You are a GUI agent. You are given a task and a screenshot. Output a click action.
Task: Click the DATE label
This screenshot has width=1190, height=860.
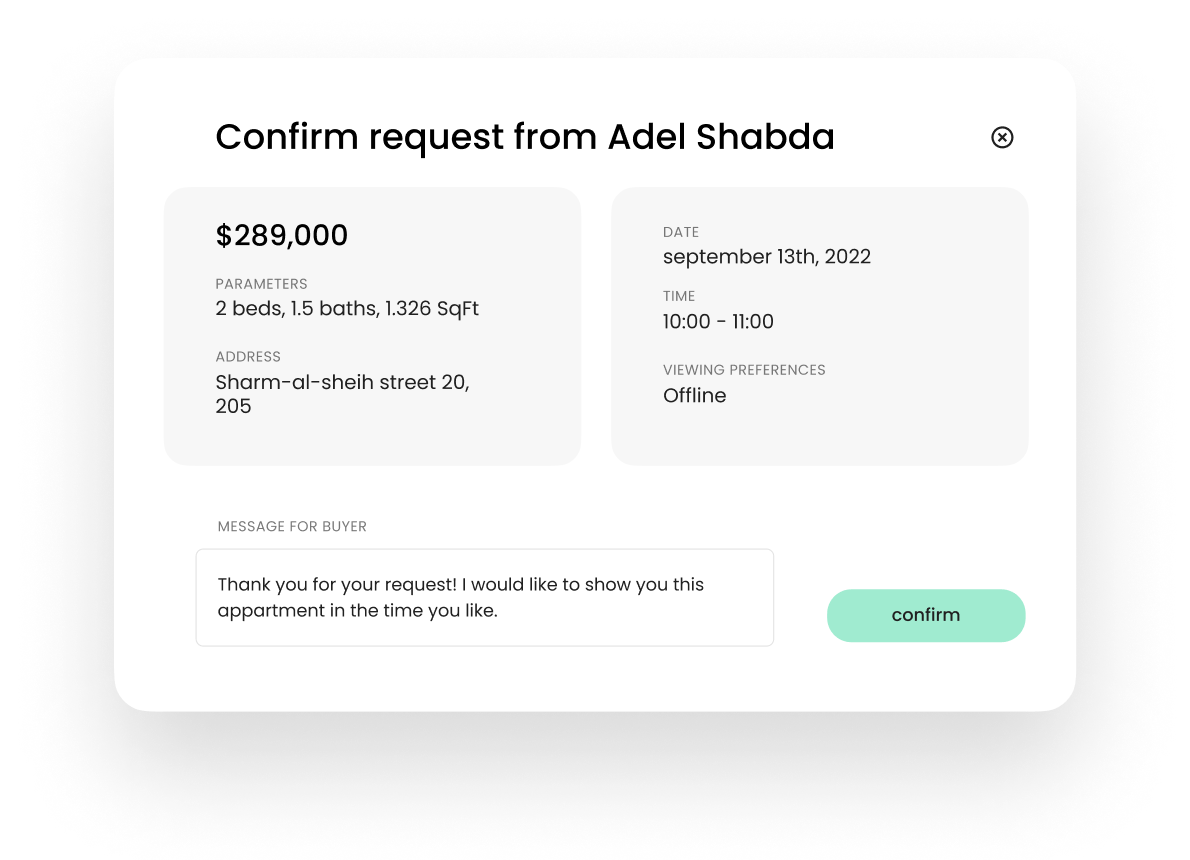click(x=681, y=232)
